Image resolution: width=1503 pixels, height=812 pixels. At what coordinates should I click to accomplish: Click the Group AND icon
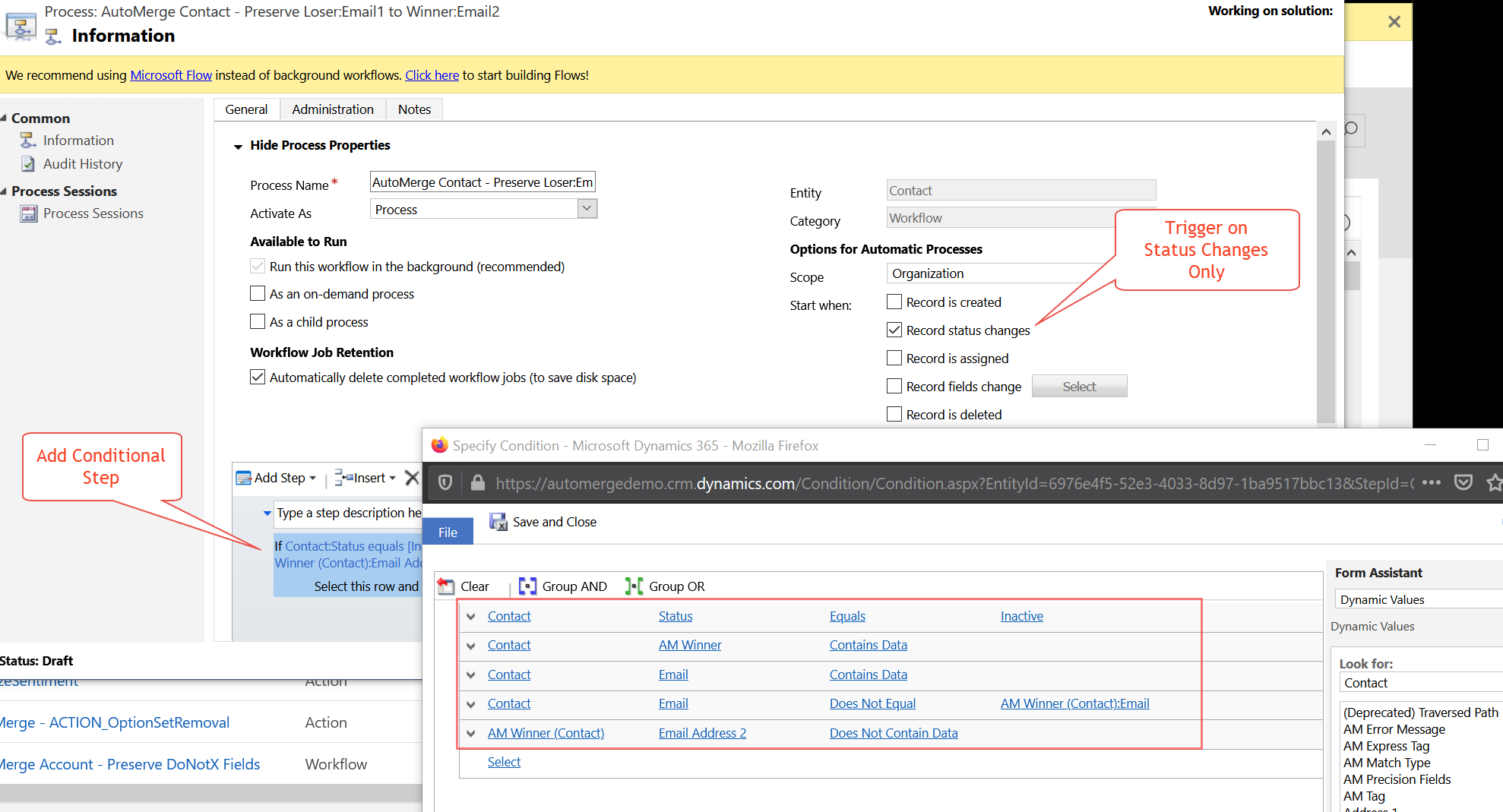(527, 586)
